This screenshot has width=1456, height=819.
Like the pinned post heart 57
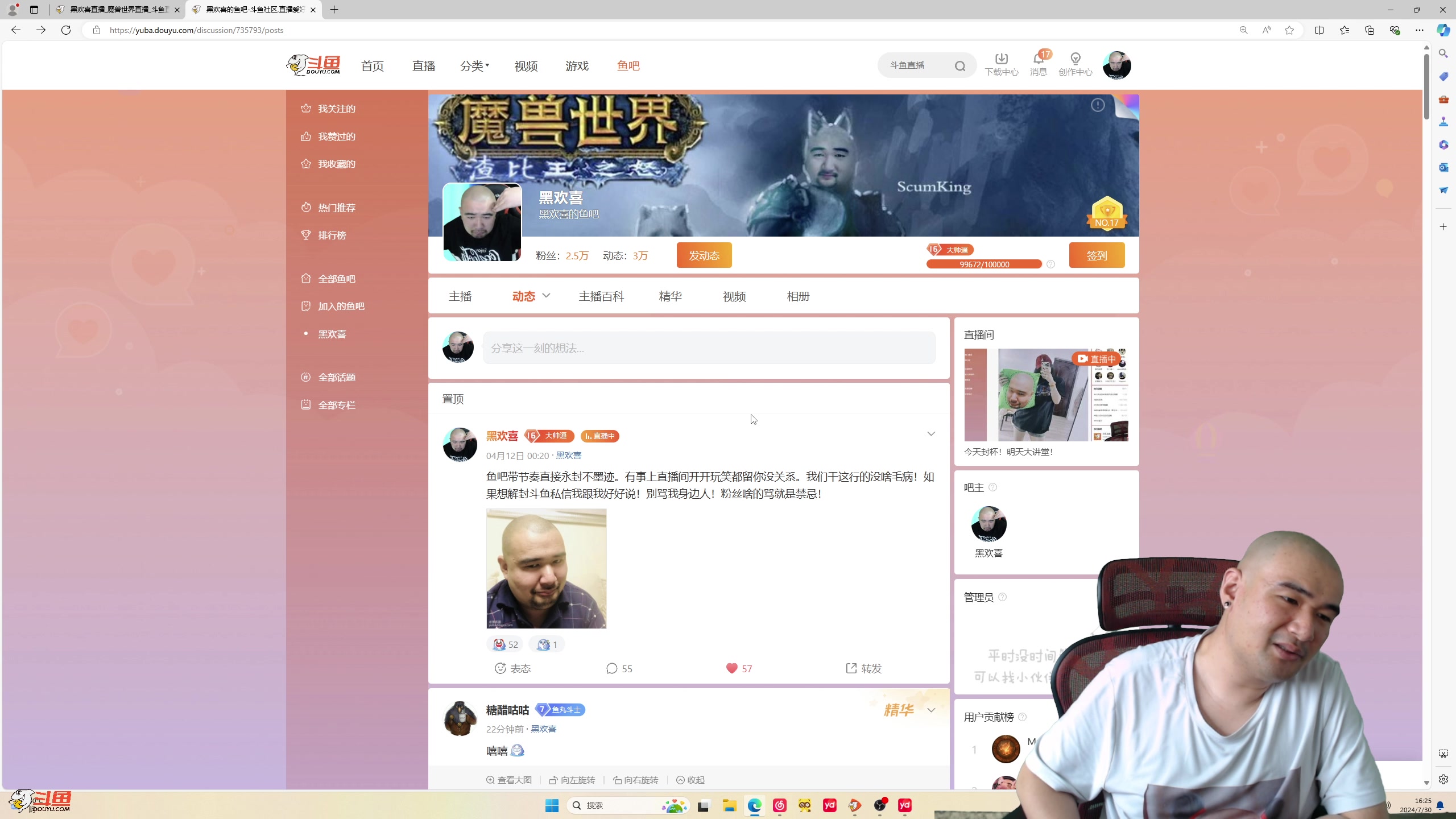[x=732, y=668]
